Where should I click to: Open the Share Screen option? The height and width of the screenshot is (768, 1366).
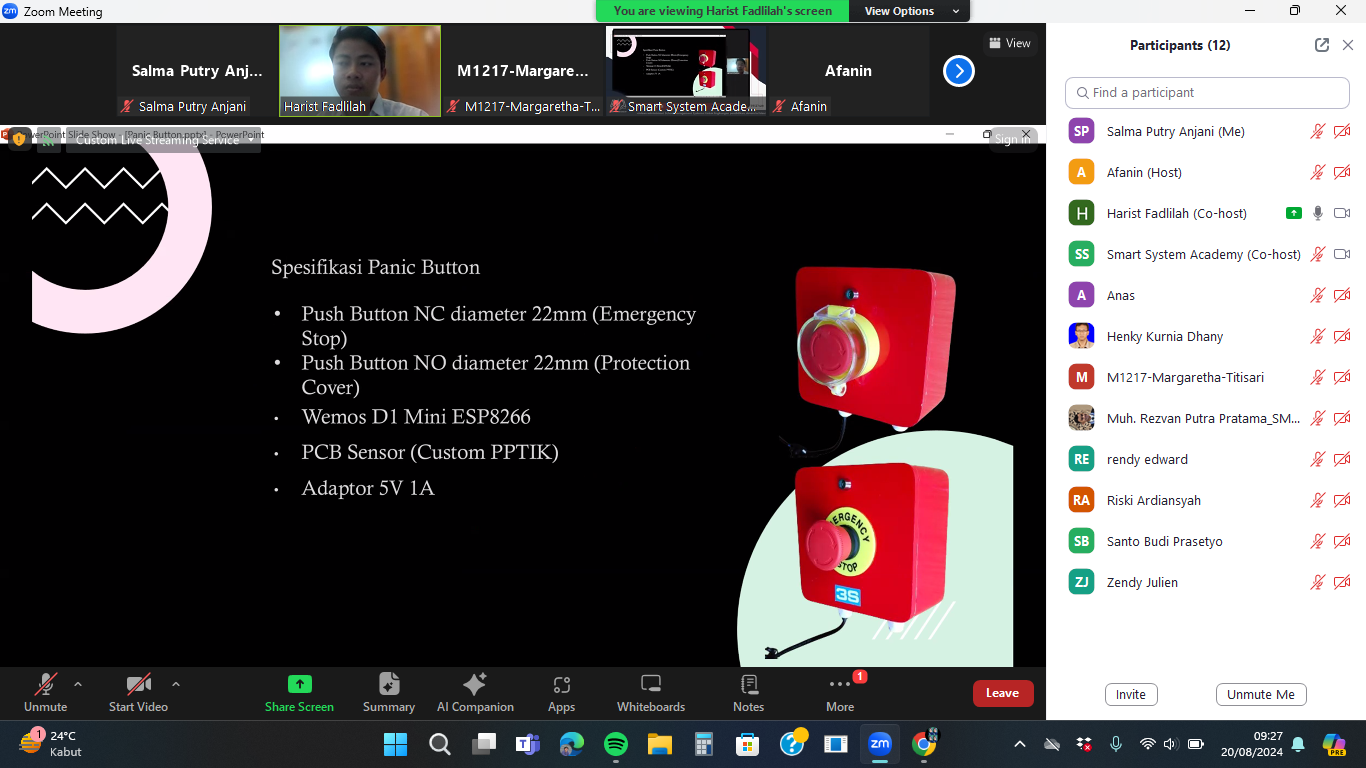pyautogui.click(x=299, y=694)
